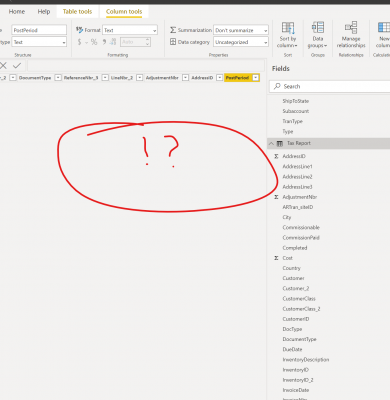Click the currency dollar format icon
The image size is (390, 400).
[79, 42]
